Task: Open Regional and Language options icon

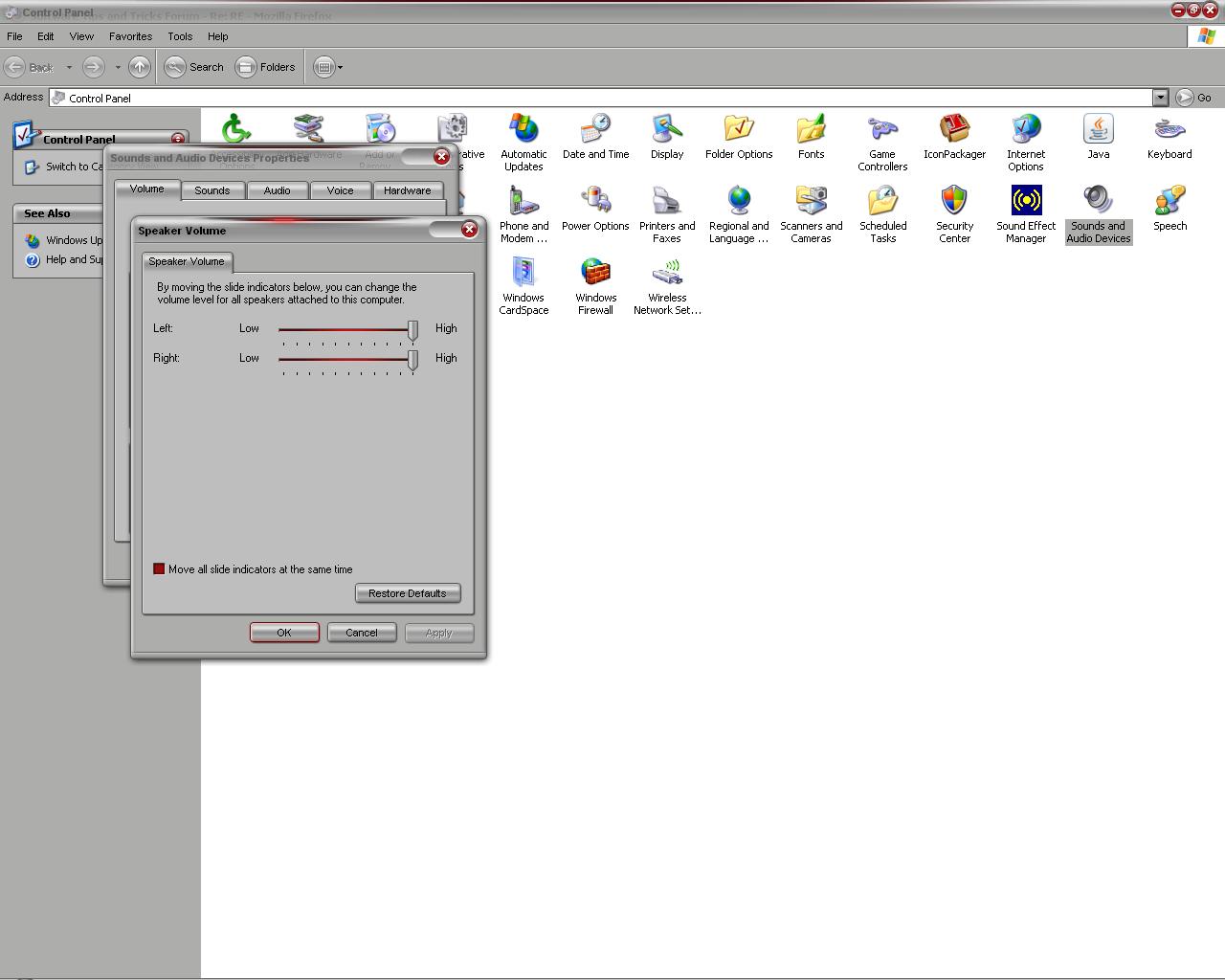Action: (x=739, y=213)
